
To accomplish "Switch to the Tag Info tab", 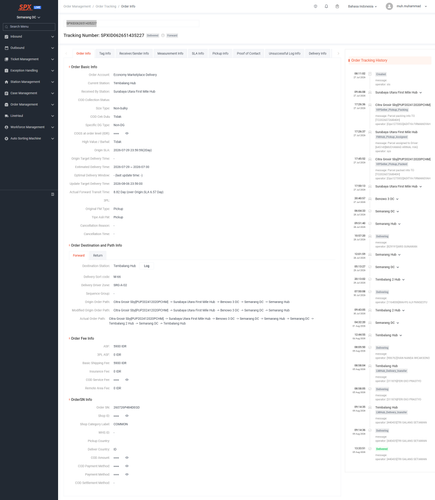I will tap(105, 54).
